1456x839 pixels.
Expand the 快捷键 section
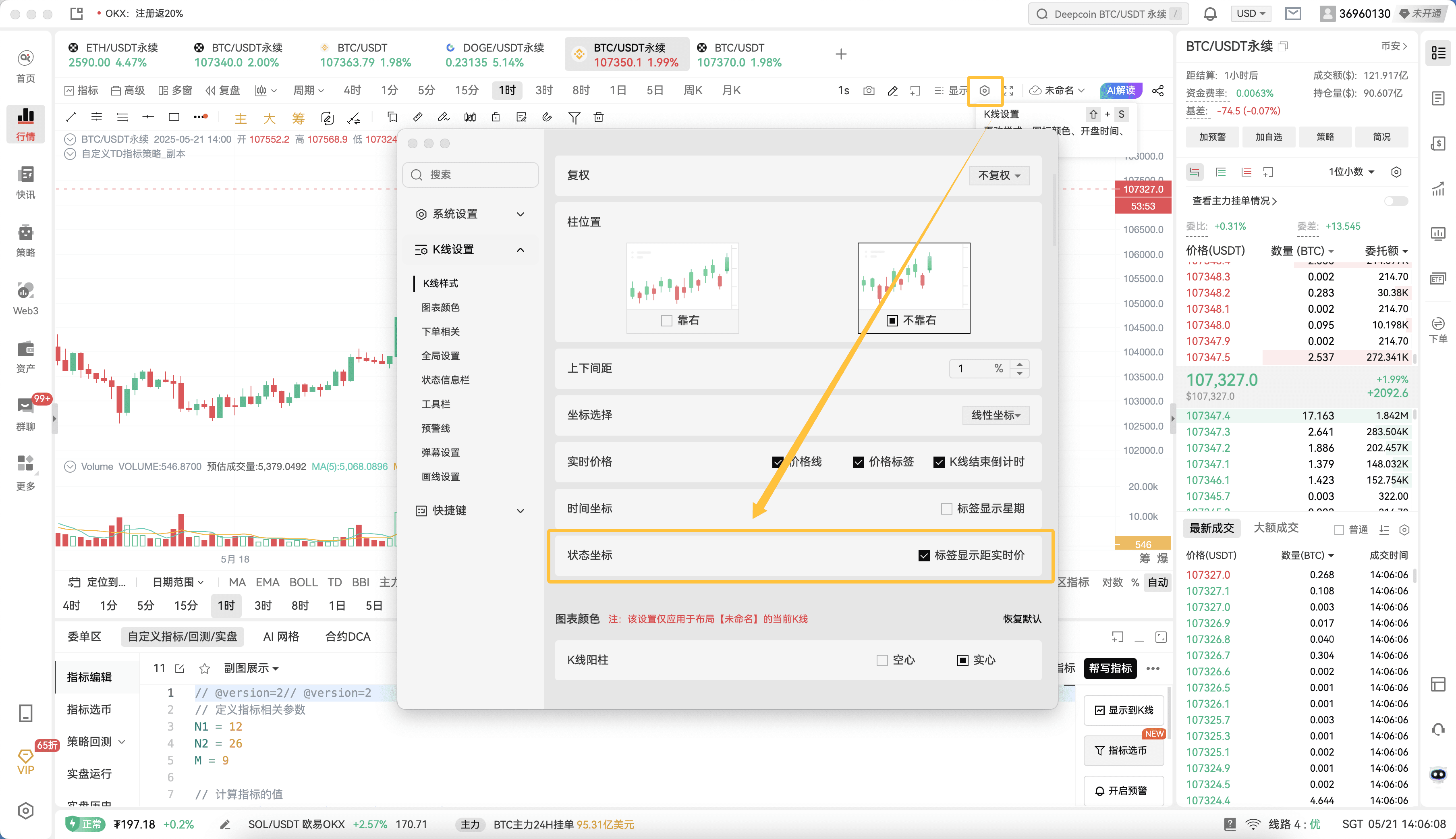tap(470, 511)
